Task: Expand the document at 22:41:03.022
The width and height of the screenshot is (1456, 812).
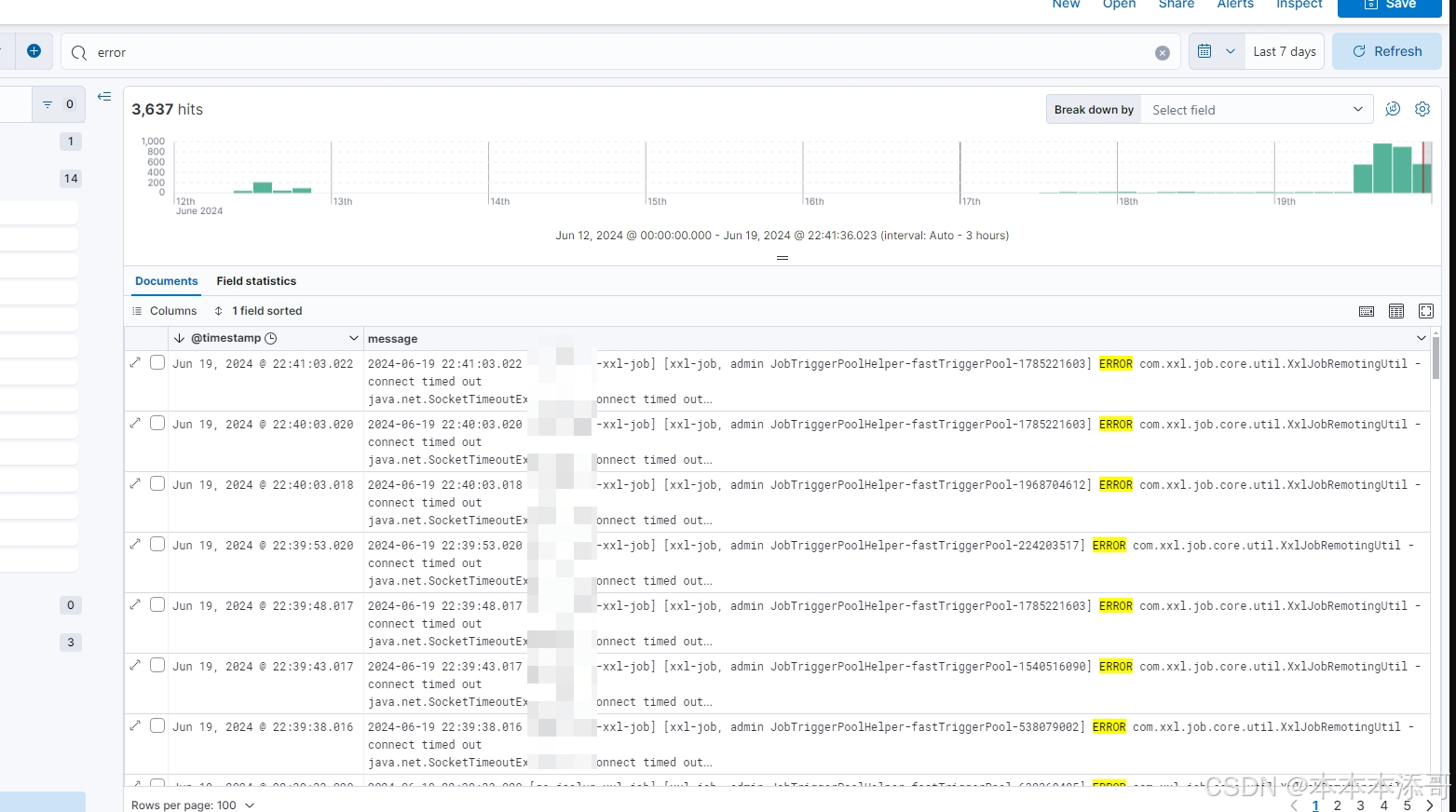Action: pyautogui.click(x=135, y=362)
